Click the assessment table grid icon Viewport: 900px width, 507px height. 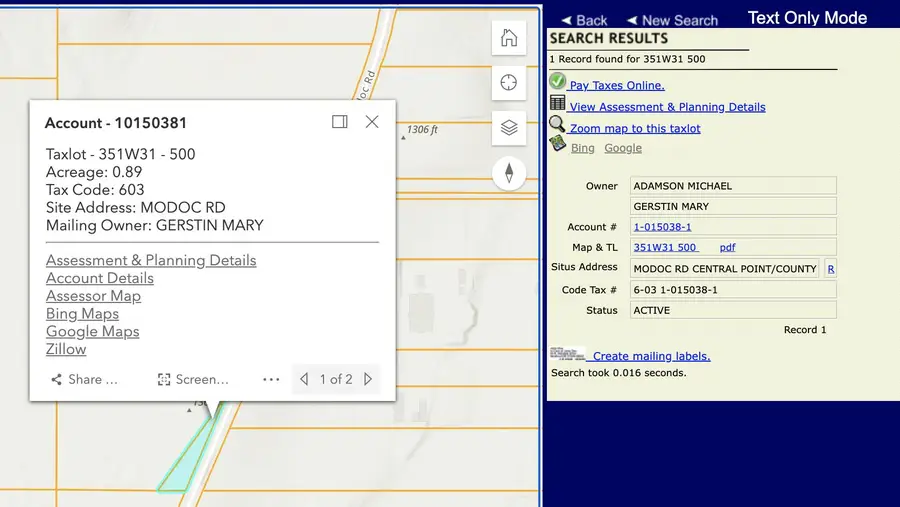pos(557,103)
